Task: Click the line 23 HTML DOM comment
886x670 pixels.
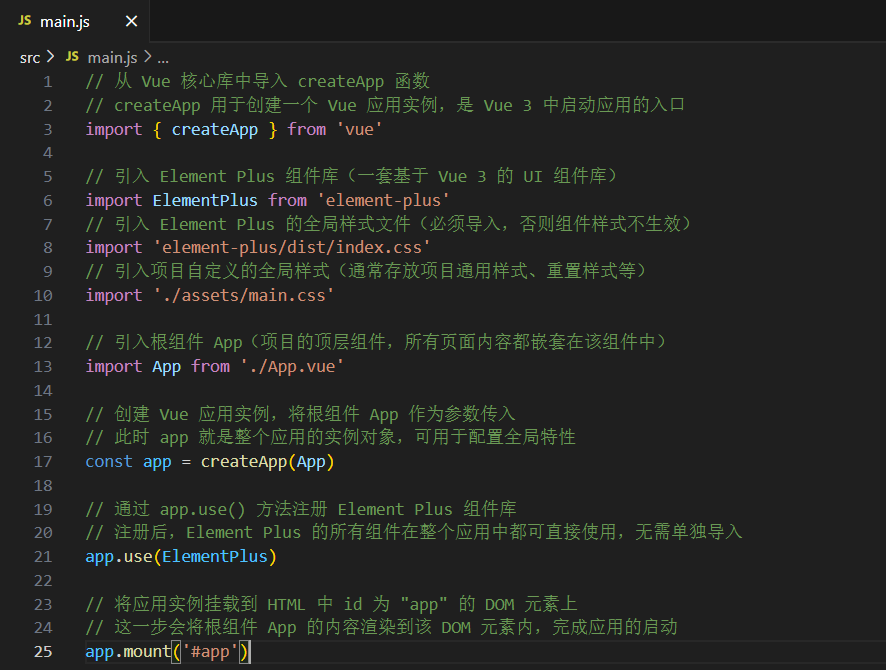Action: pyautogui.click(x=331, y=604)
